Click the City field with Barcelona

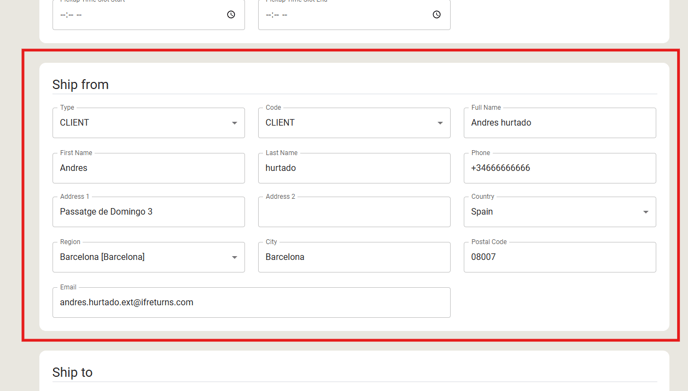tap(354, 257)
